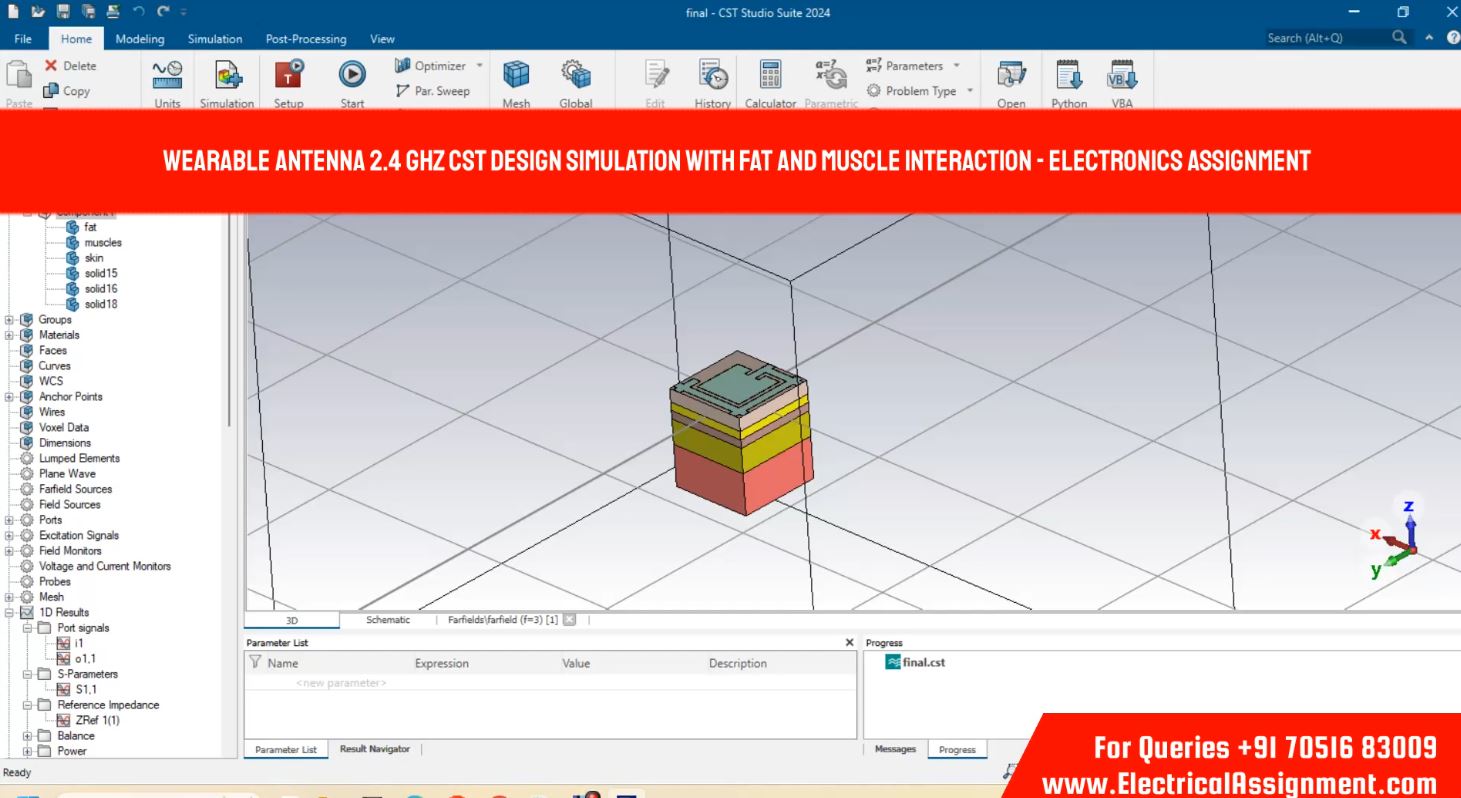Expand the Materials tree node
This screenshot has height=798, width=1461.
[10, 335]
